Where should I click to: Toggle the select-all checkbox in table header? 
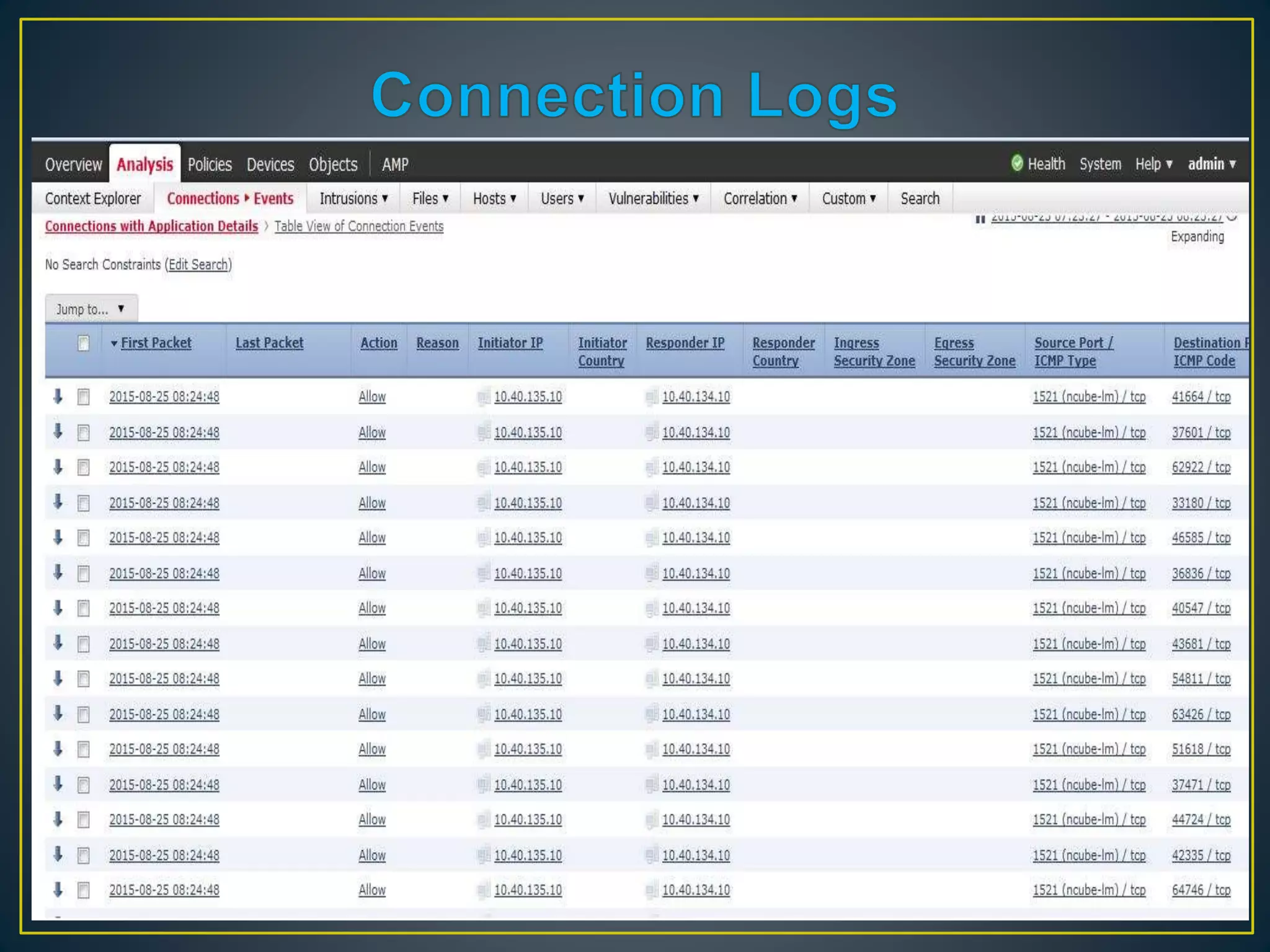tap(83, 343)
